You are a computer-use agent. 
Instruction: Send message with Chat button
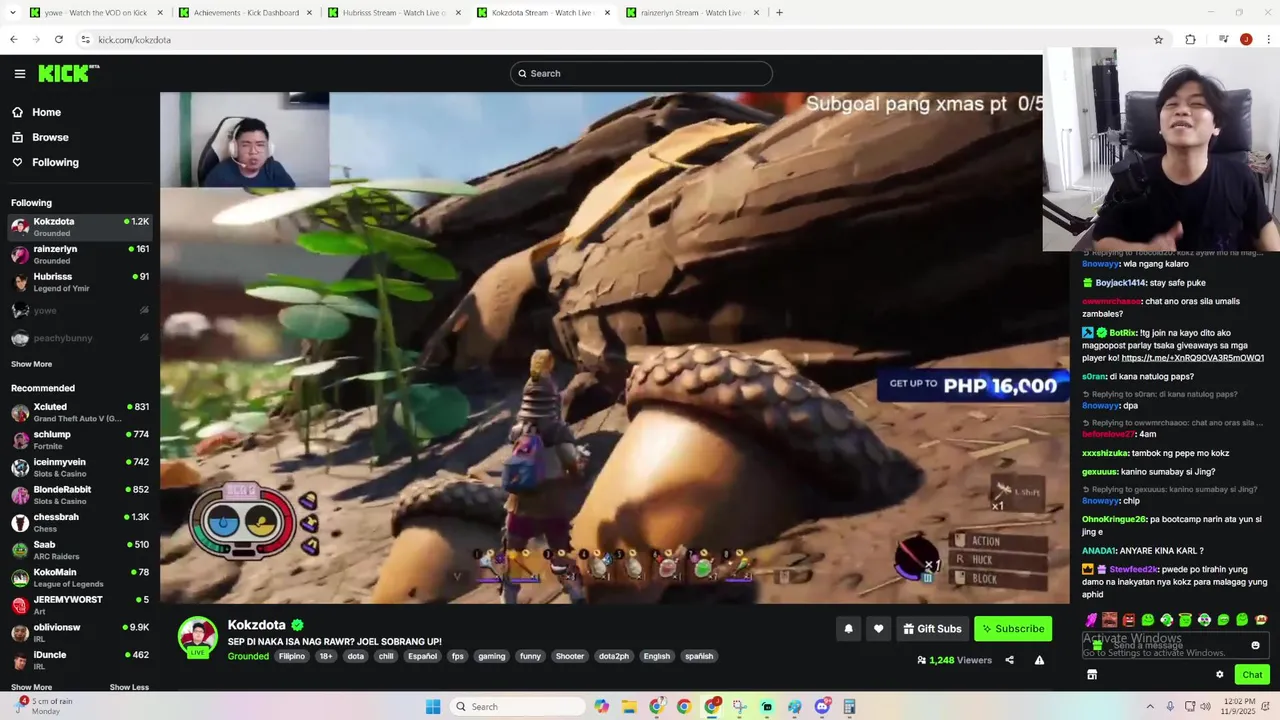tap(1252, 675)
